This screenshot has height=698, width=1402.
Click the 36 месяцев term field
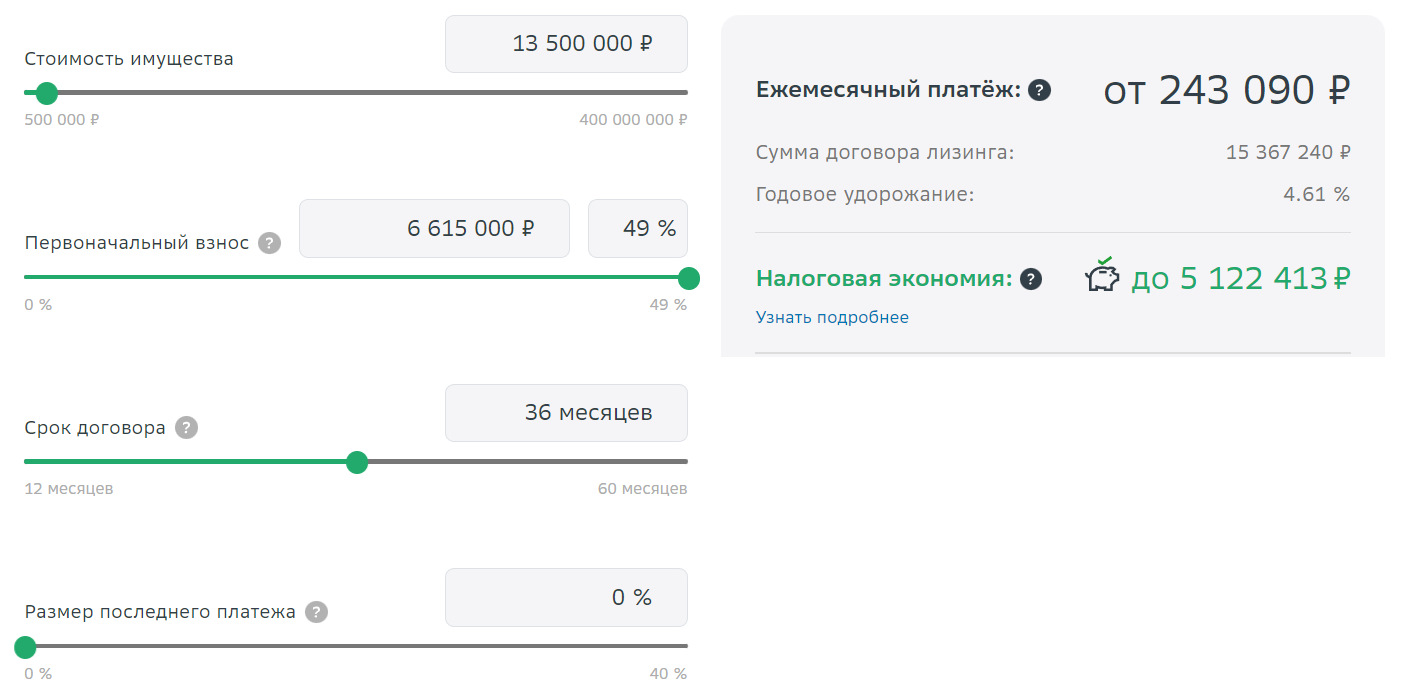click(566, 413)
